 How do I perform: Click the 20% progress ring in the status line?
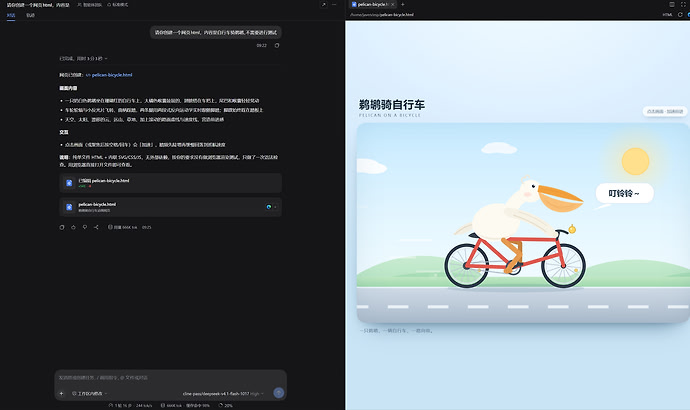(x=221, y=405)
